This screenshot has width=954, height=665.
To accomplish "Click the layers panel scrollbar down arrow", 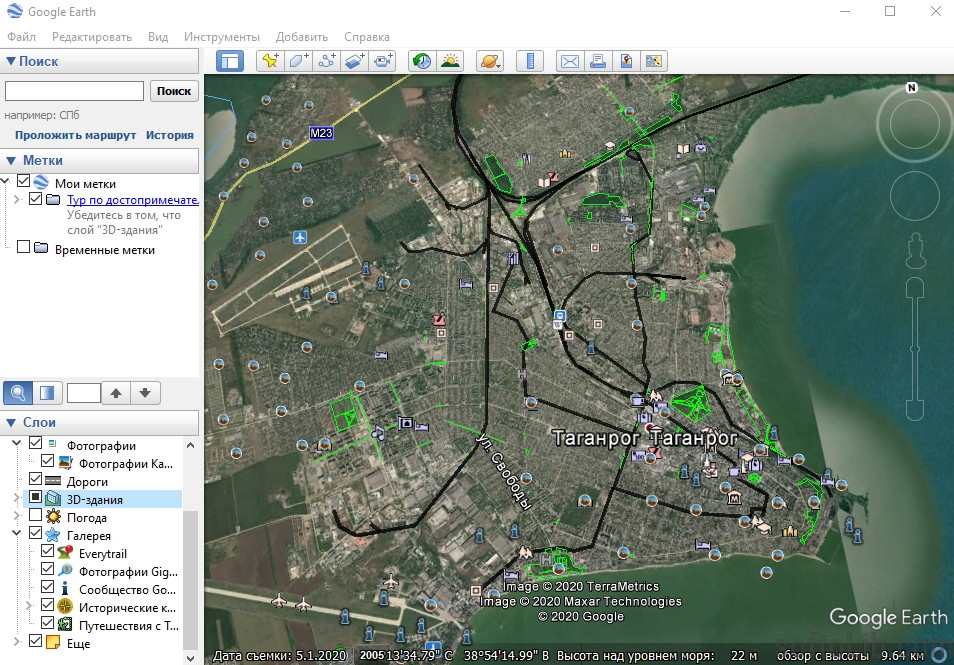I will 190,658.
